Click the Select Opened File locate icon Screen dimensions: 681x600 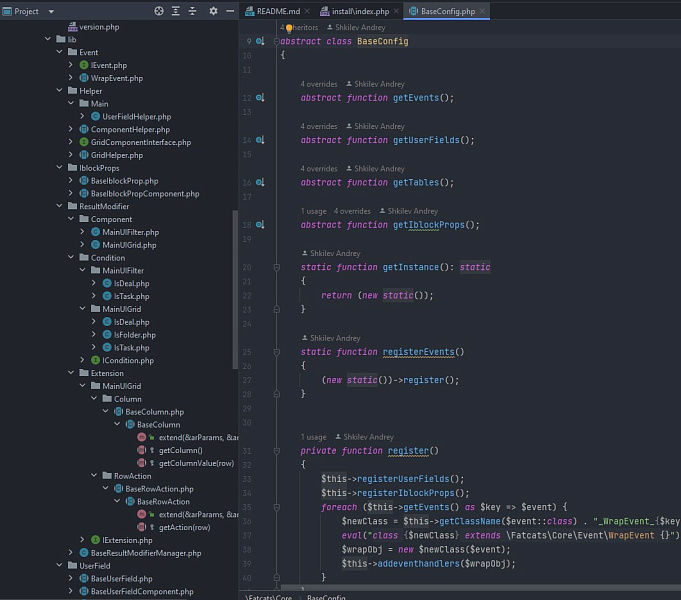[x=159, y=11]
